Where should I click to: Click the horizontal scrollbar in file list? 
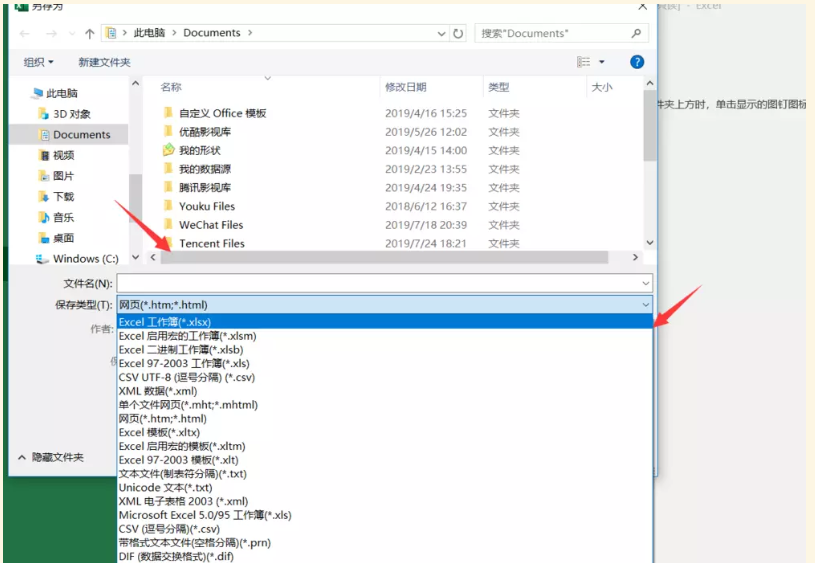(x=384, y=257)
